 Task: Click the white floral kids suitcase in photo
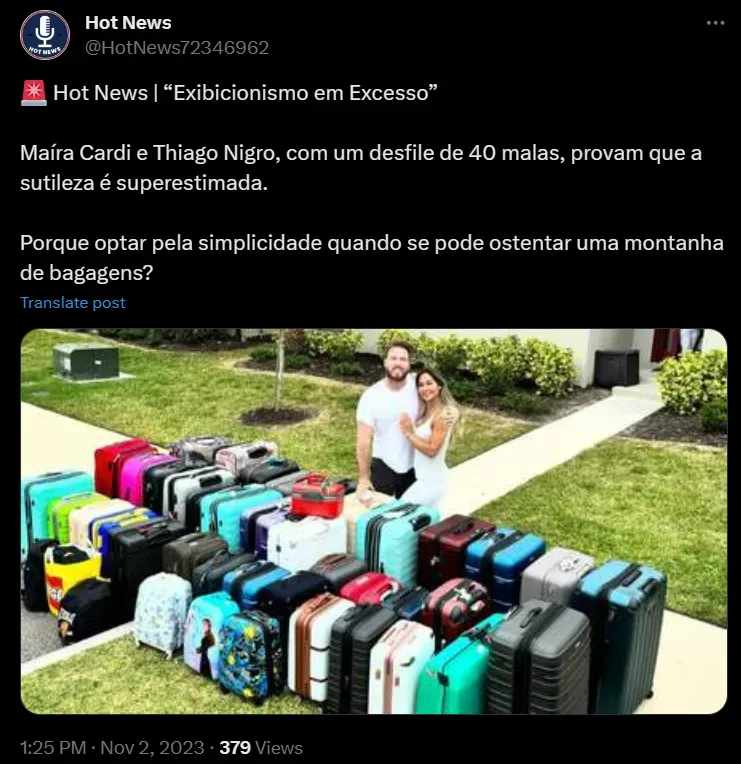(x=161, y=614)
